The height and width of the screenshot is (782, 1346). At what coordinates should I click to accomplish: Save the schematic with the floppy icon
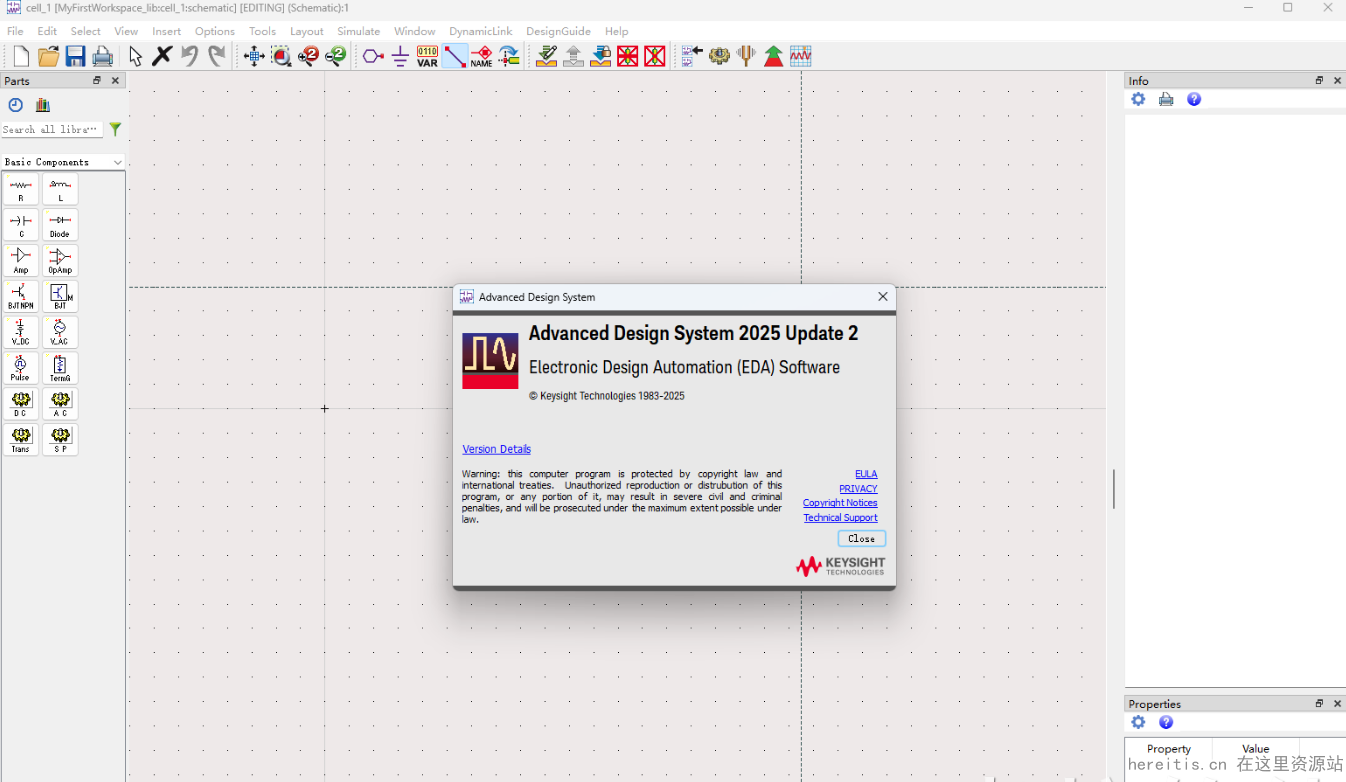coord(75,56)
